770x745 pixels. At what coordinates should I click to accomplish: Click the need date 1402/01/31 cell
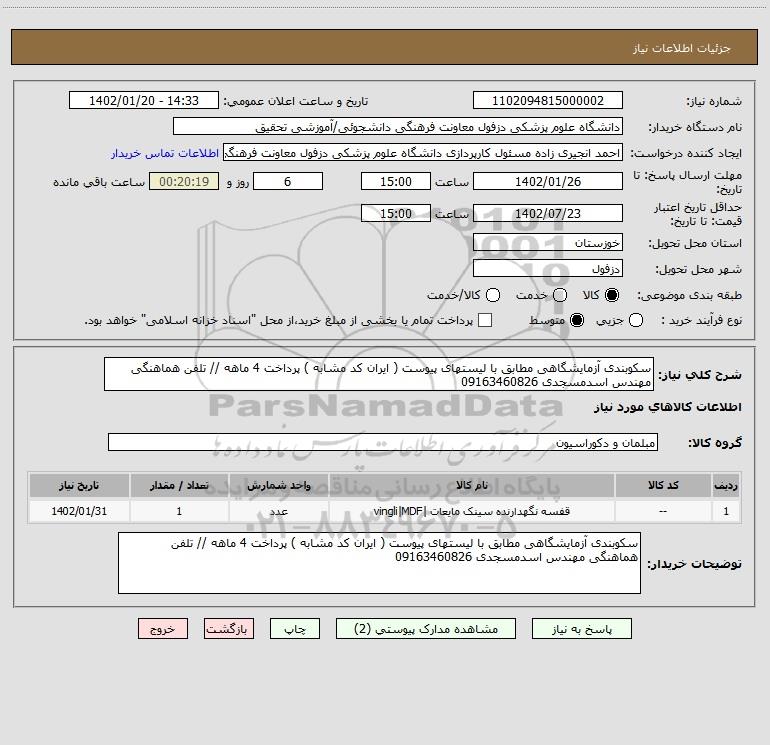[79, 511]
